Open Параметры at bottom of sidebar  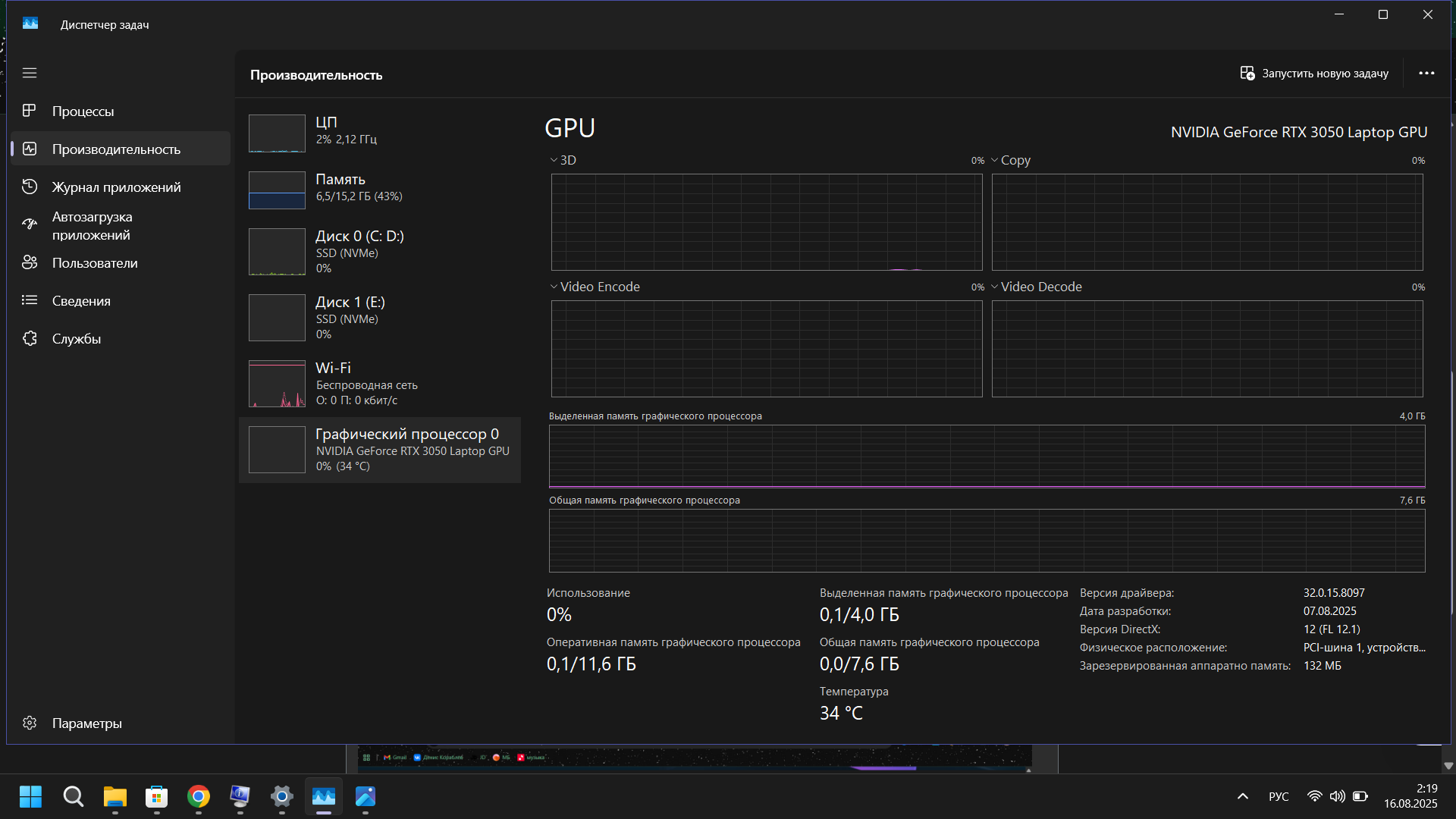tap(121, 723)
